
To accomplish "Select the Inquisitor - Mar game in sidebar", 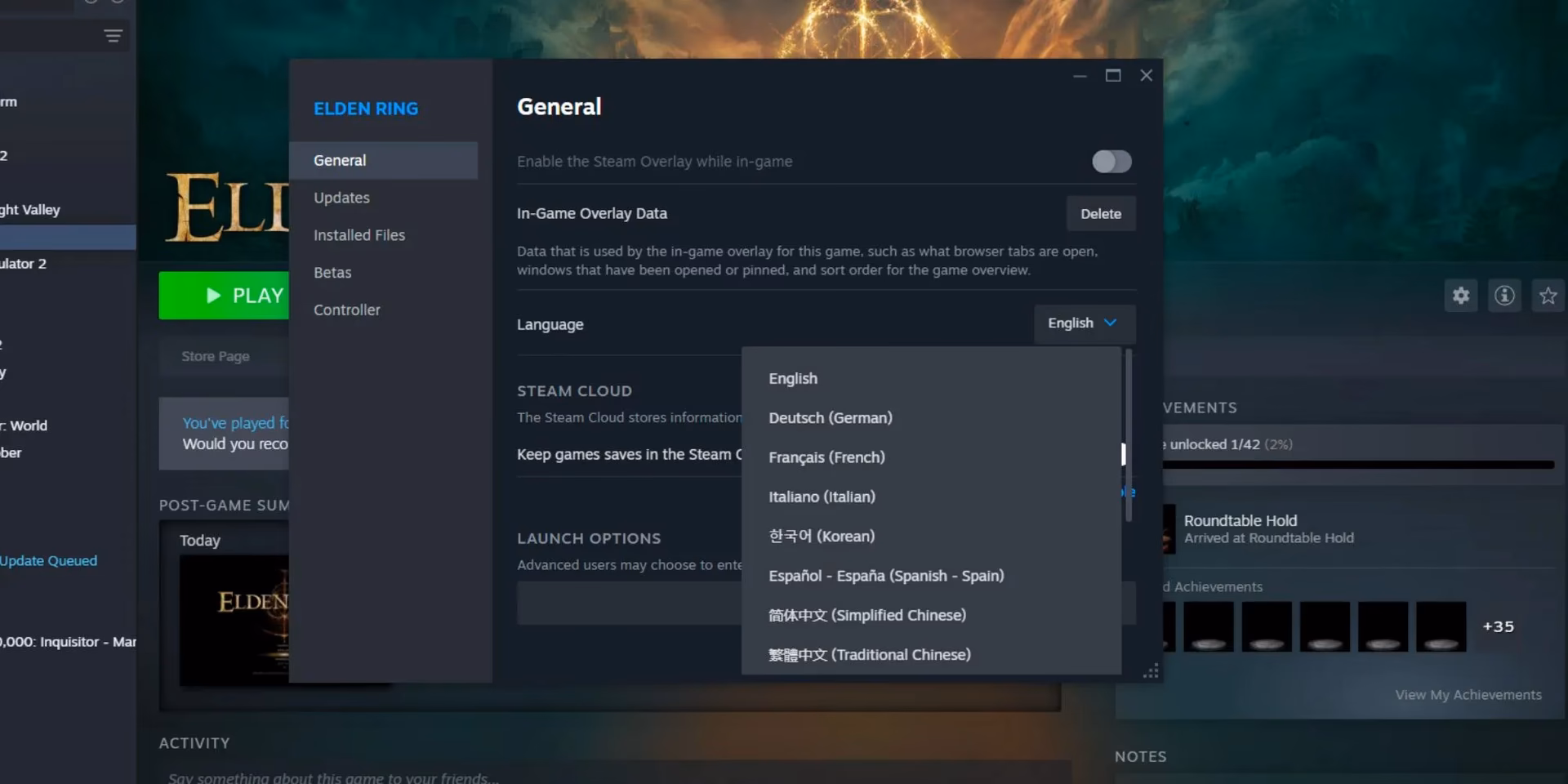I will [68, 642].
